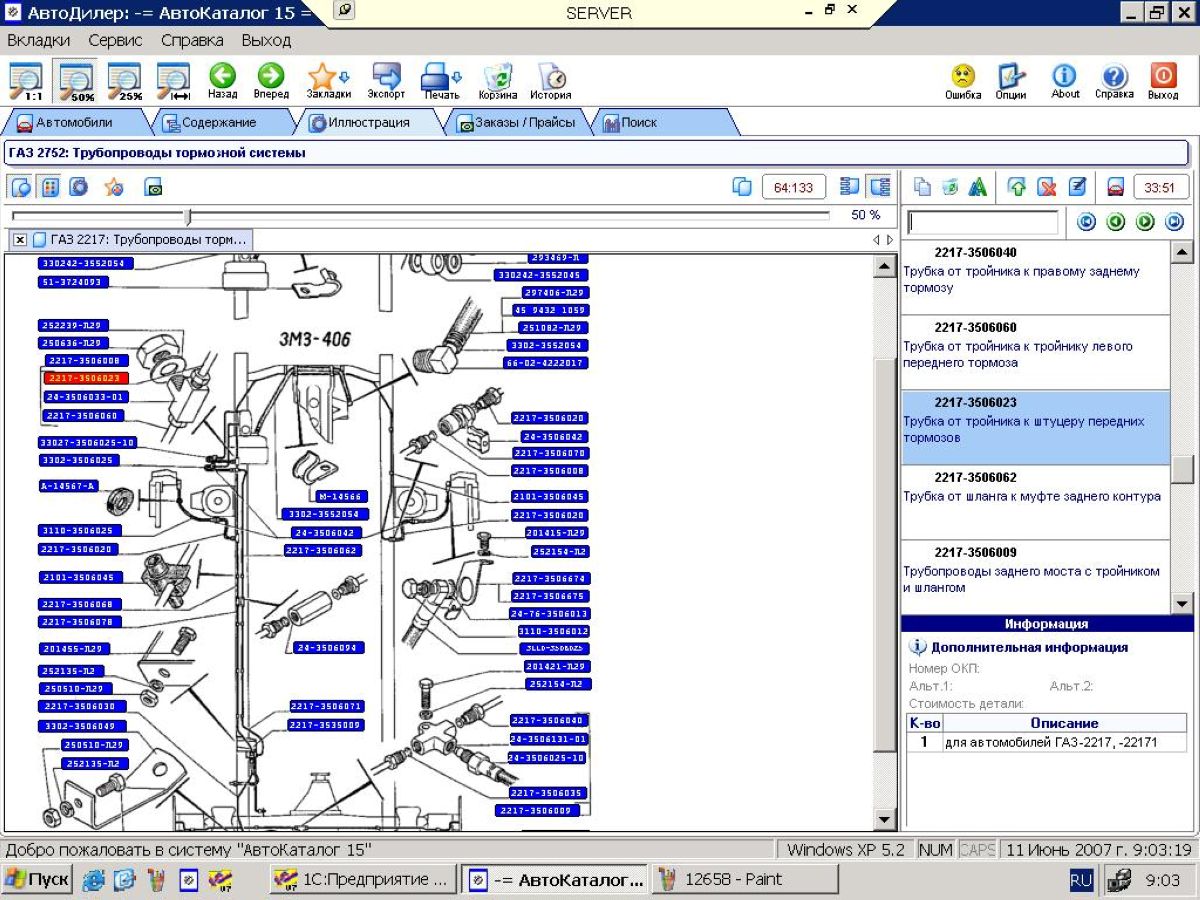1200x900 pixels.
Task: Click the red car icon in parts toolbar
Action: tap(1116, 187)
